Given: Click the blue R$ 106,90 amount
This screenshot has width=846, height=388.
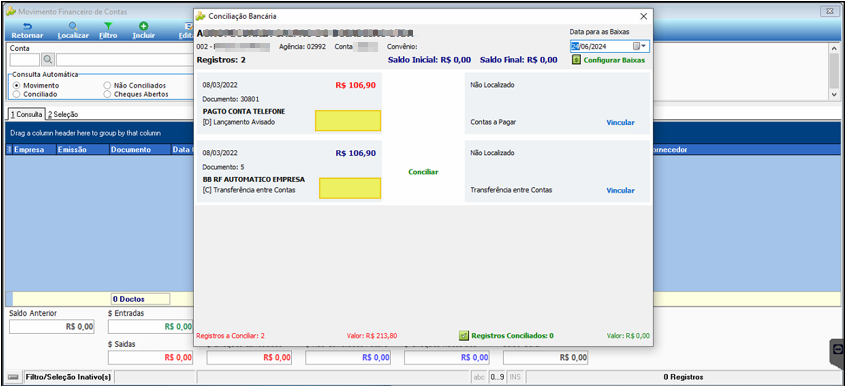Looking at the screenshot, I should pos(356,153).
